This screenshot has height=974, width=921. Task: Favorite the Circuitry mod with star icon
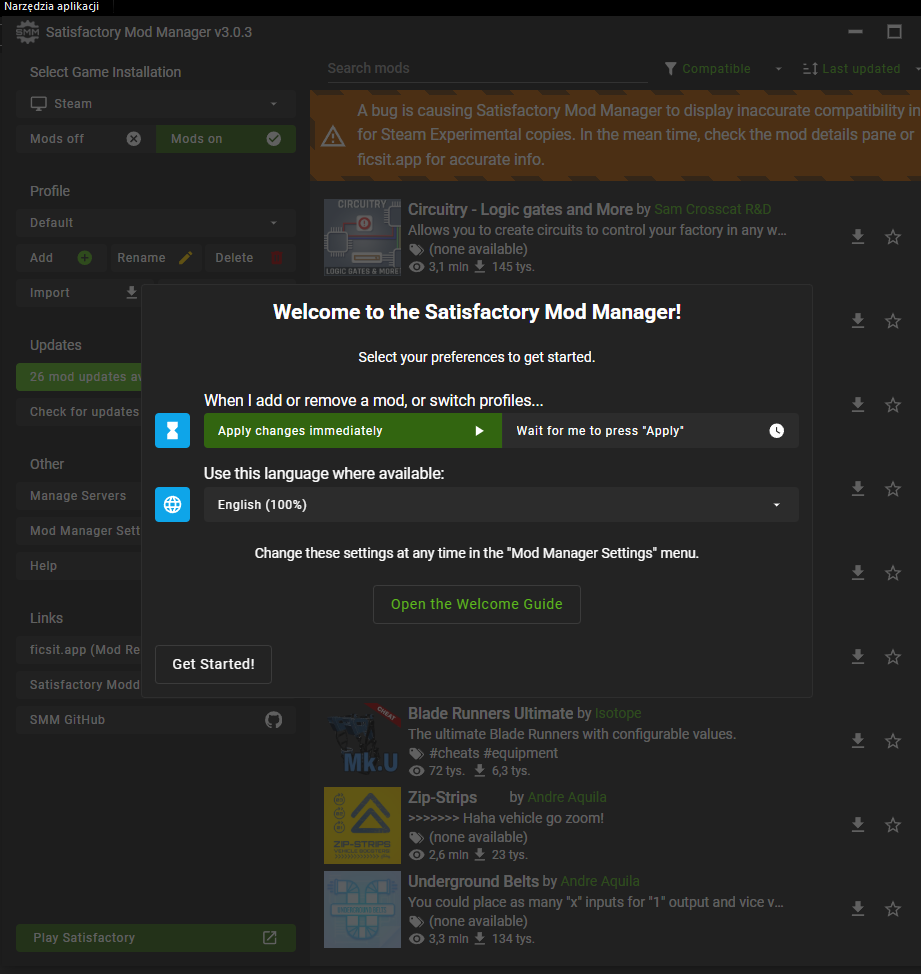893,237
